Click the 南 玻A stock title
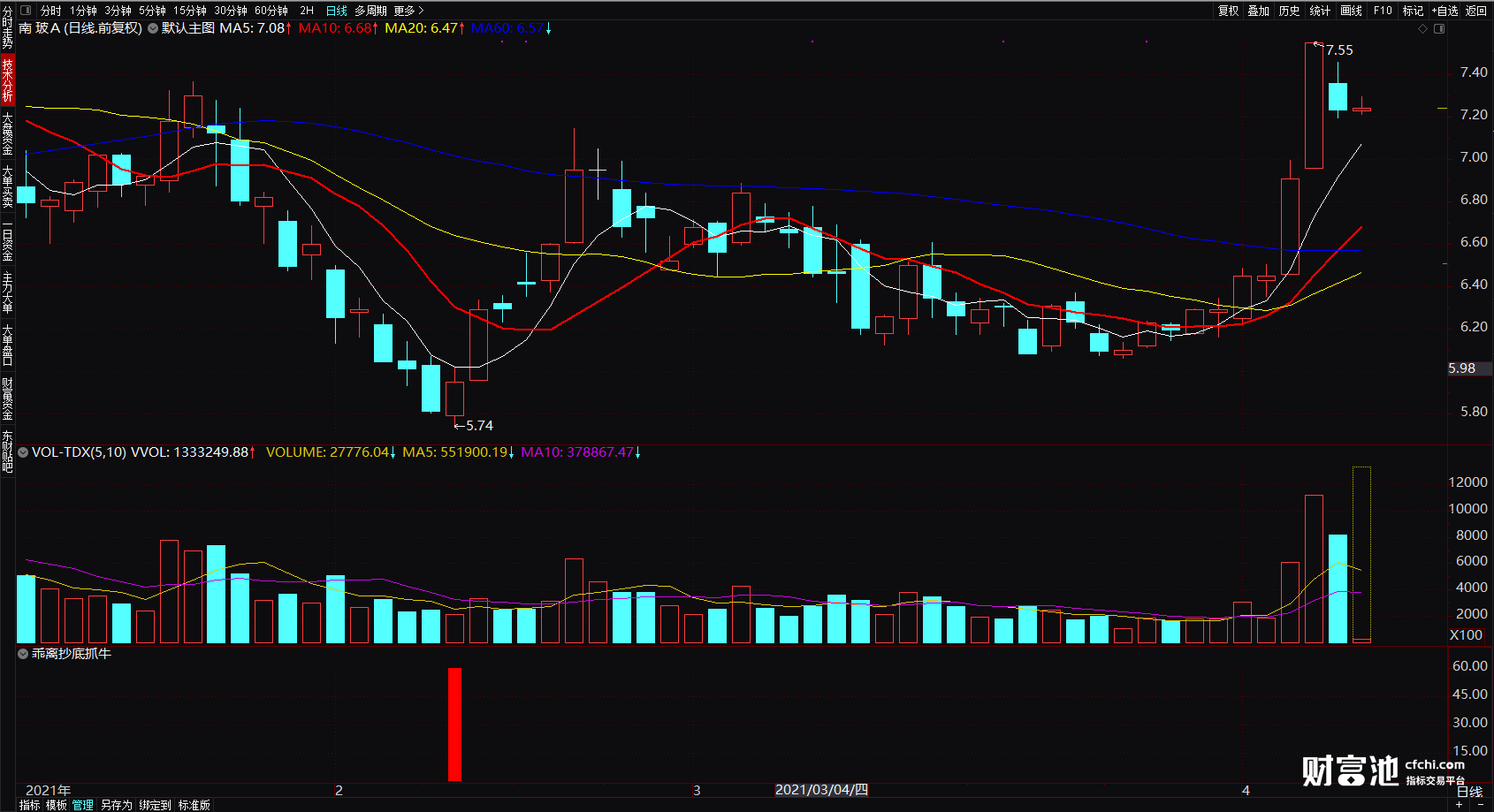This screenshot has width=1494, height=812. (x=40, y=28)
